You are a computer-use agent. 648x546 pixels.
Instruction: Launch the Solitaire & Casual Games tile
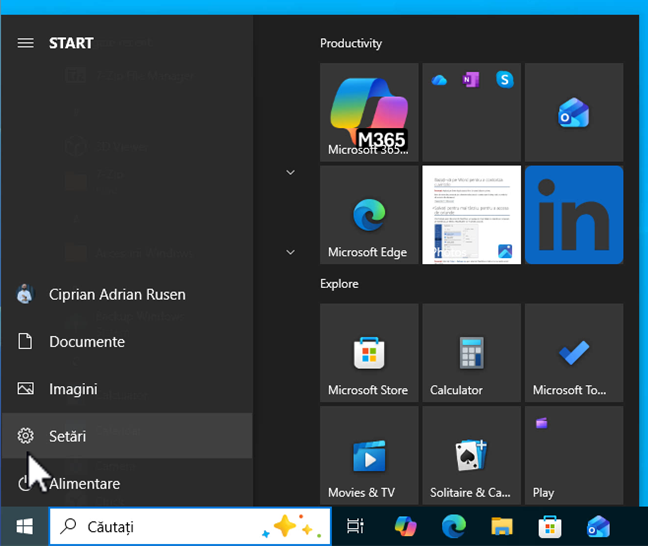(471, 455)
